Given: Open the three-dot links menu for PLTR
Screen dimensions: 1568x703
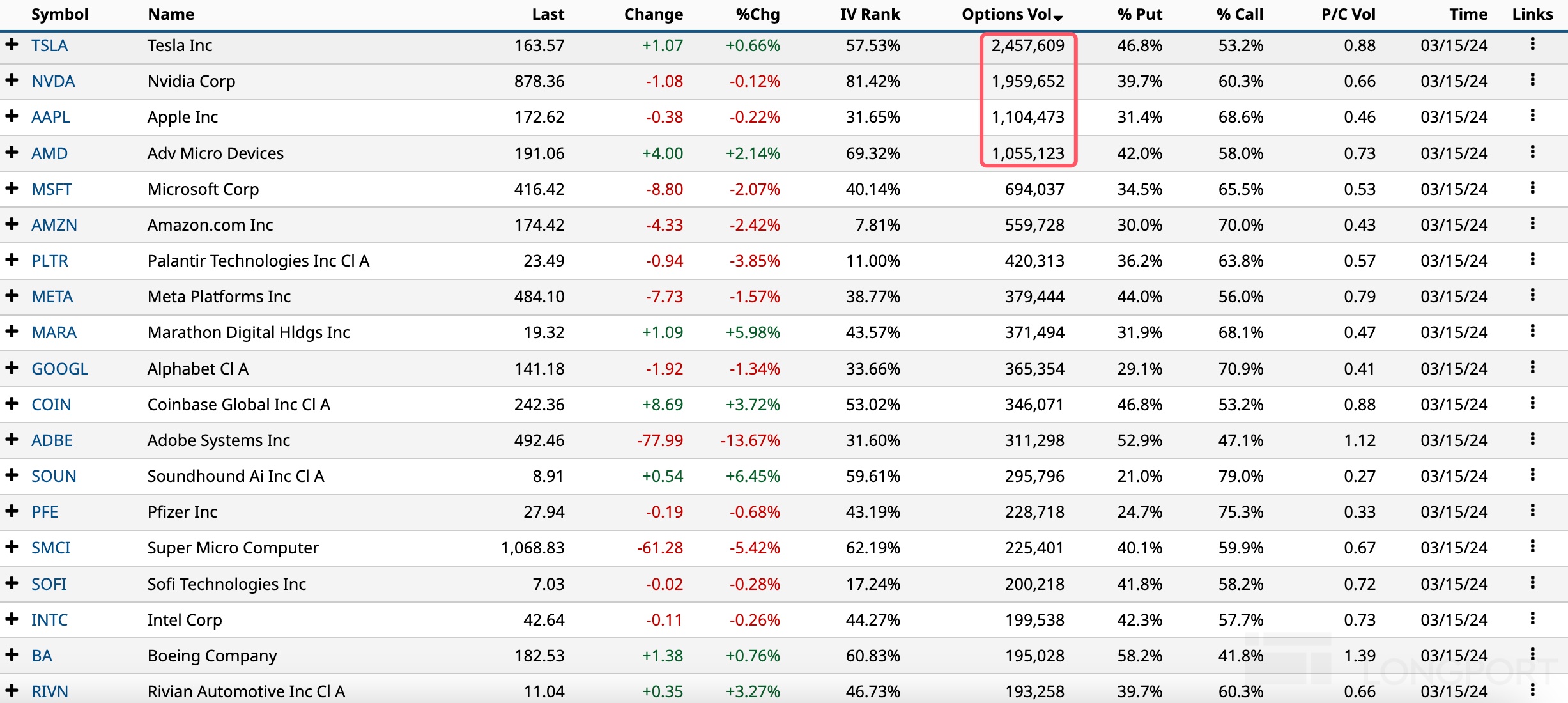Looking at the screenshot, I should point(1532,259).
